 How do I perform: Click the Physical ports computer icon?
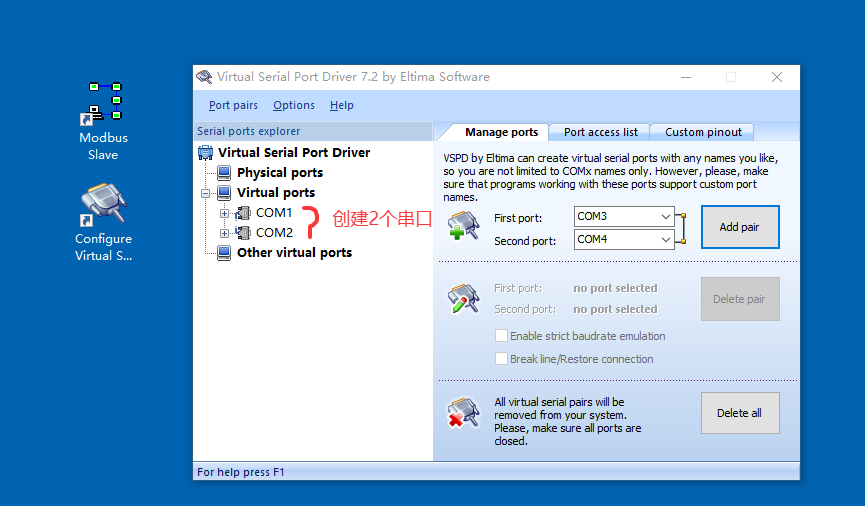pos(224,173)
